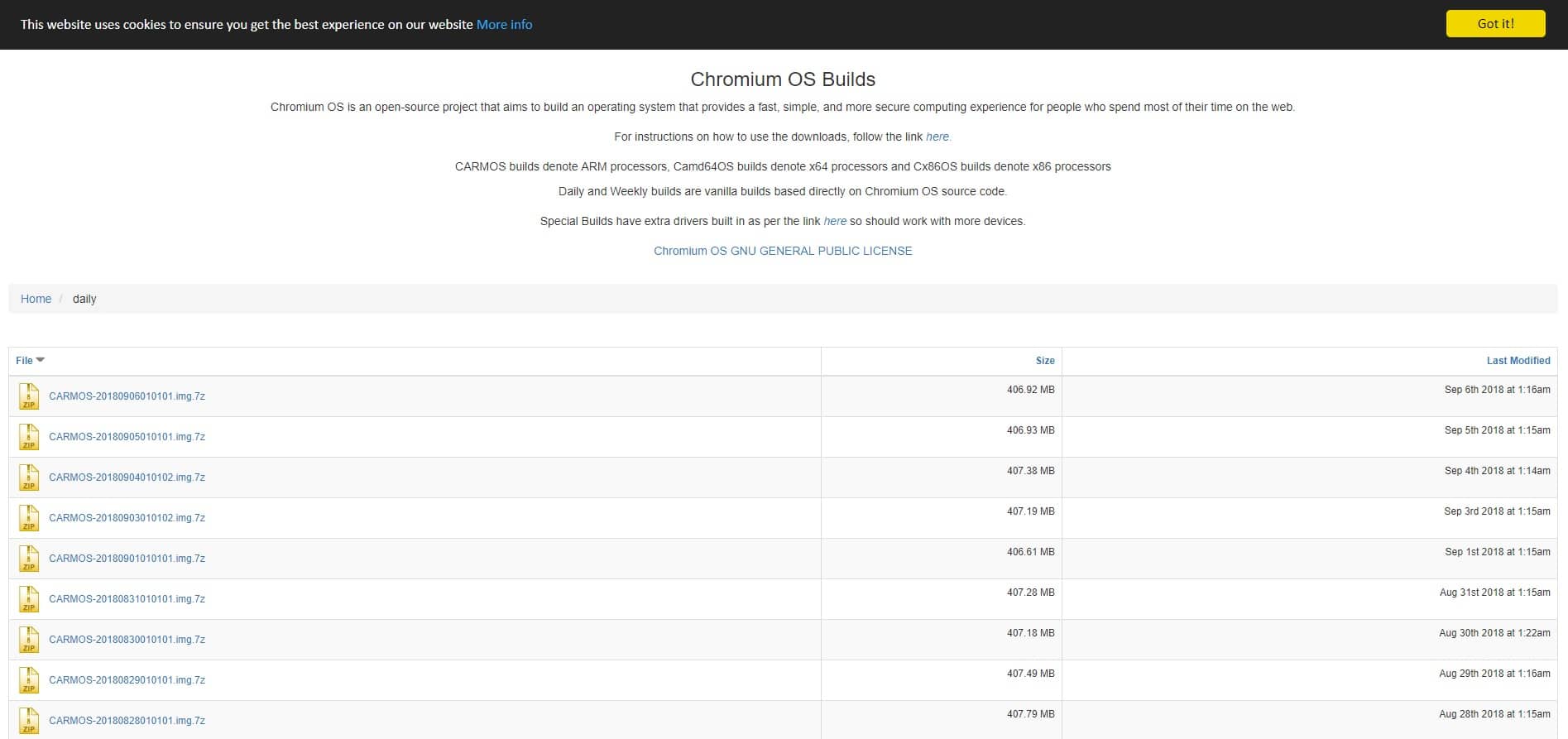Click the Sep 1st 2018 at 1:15am date
The height and width of the screenshot is (739, 1568).
point(1497,552)
